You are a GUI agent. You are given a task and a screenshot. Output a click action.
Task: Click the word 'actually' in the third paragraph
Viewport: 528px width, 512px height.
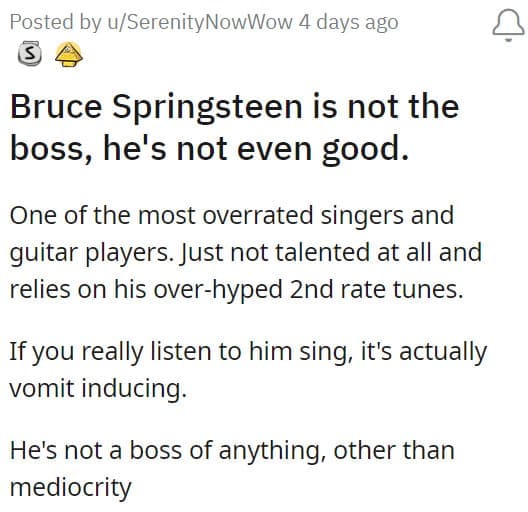click(443, 351)
